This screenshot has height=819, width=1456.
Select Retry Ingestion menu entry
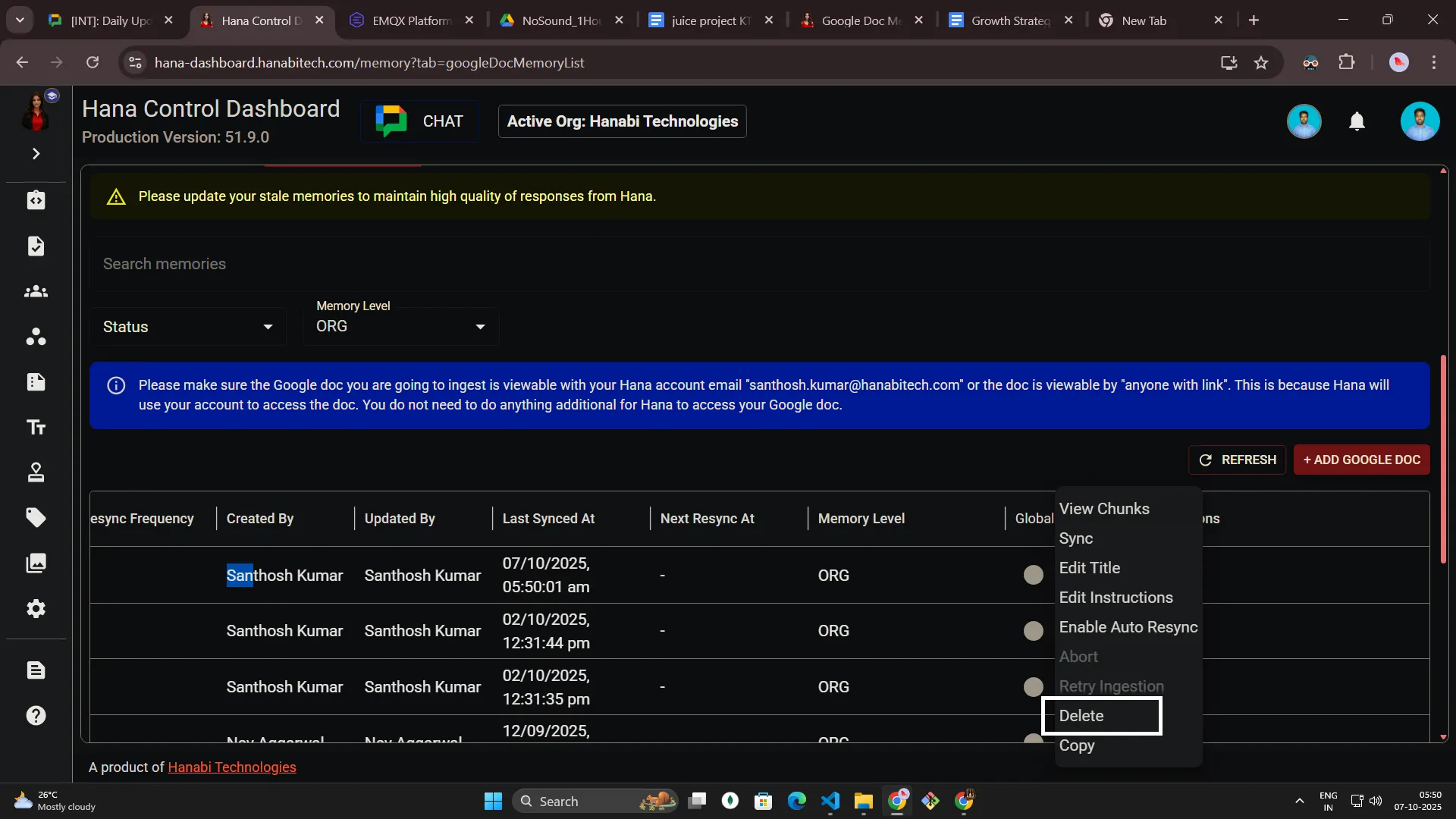click(x=1111, y=686)
